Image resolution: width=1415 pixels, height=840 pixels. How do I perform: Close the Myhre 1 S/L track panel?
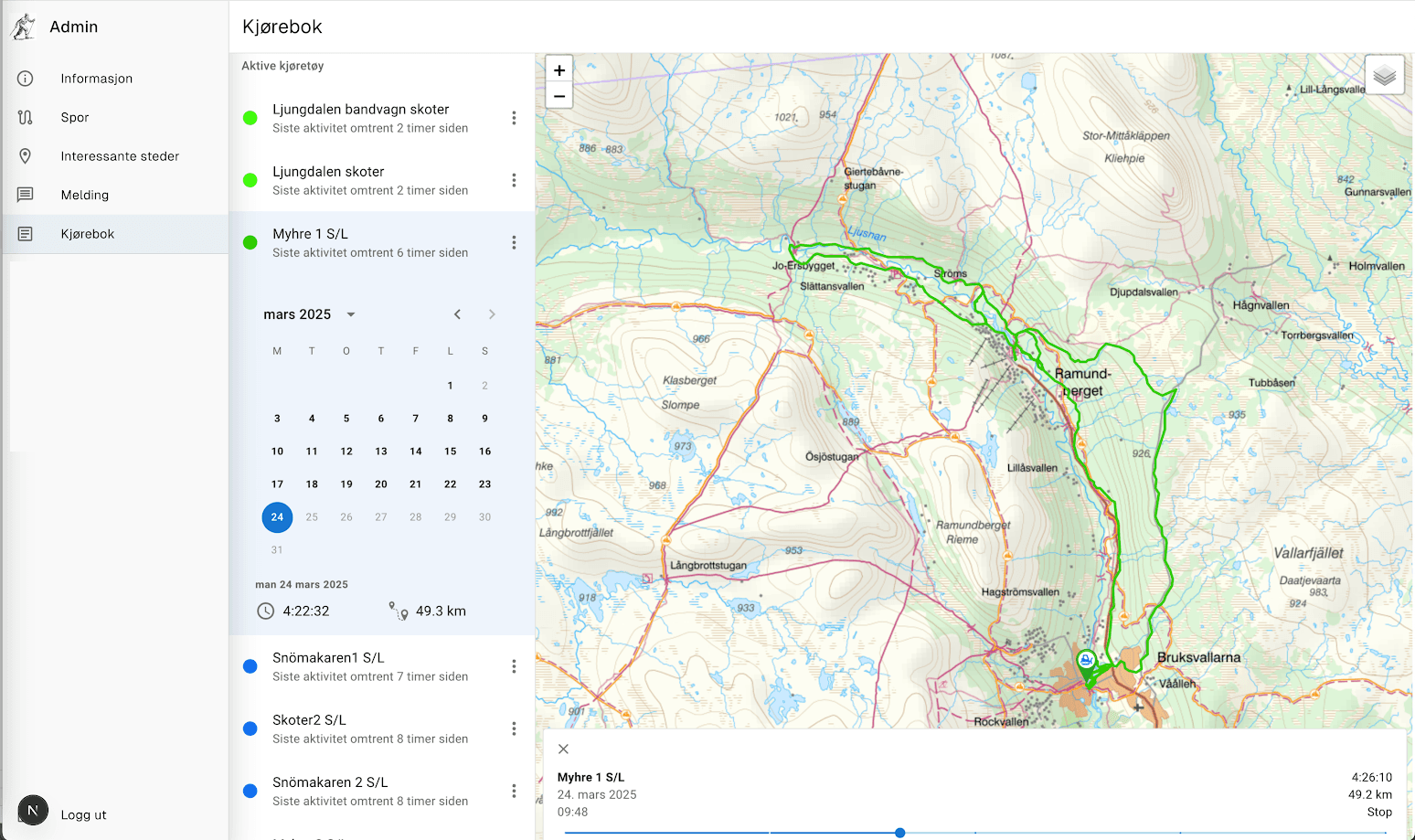564,749
